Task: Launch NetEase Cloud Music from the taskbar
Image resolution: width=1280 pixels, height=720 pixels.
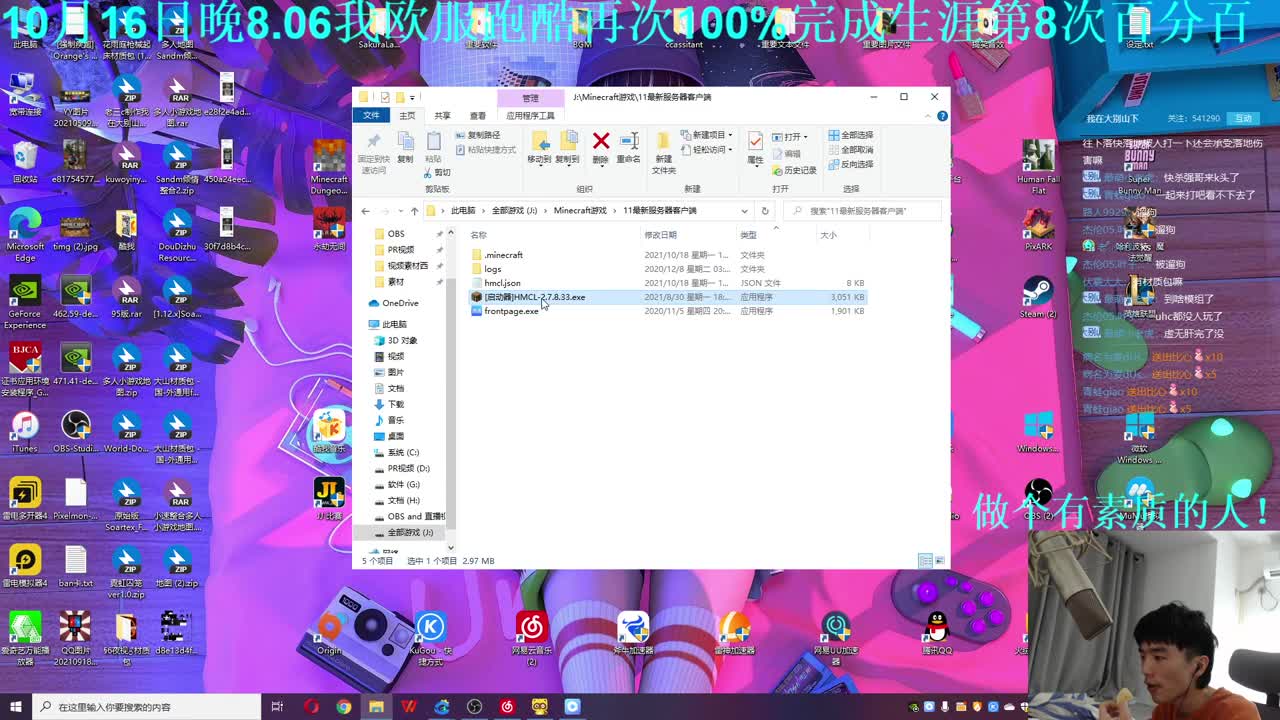Action: click(507, 706)
